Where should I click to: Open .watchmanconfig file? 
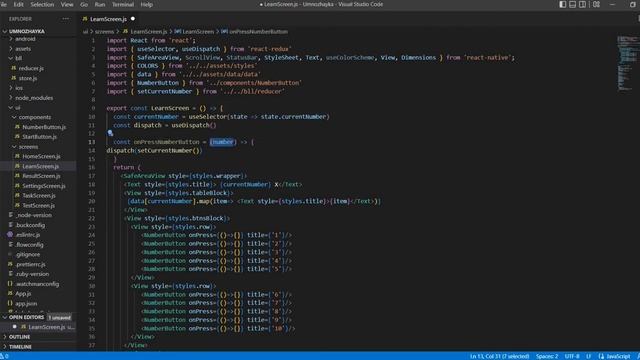coord(38,284)
